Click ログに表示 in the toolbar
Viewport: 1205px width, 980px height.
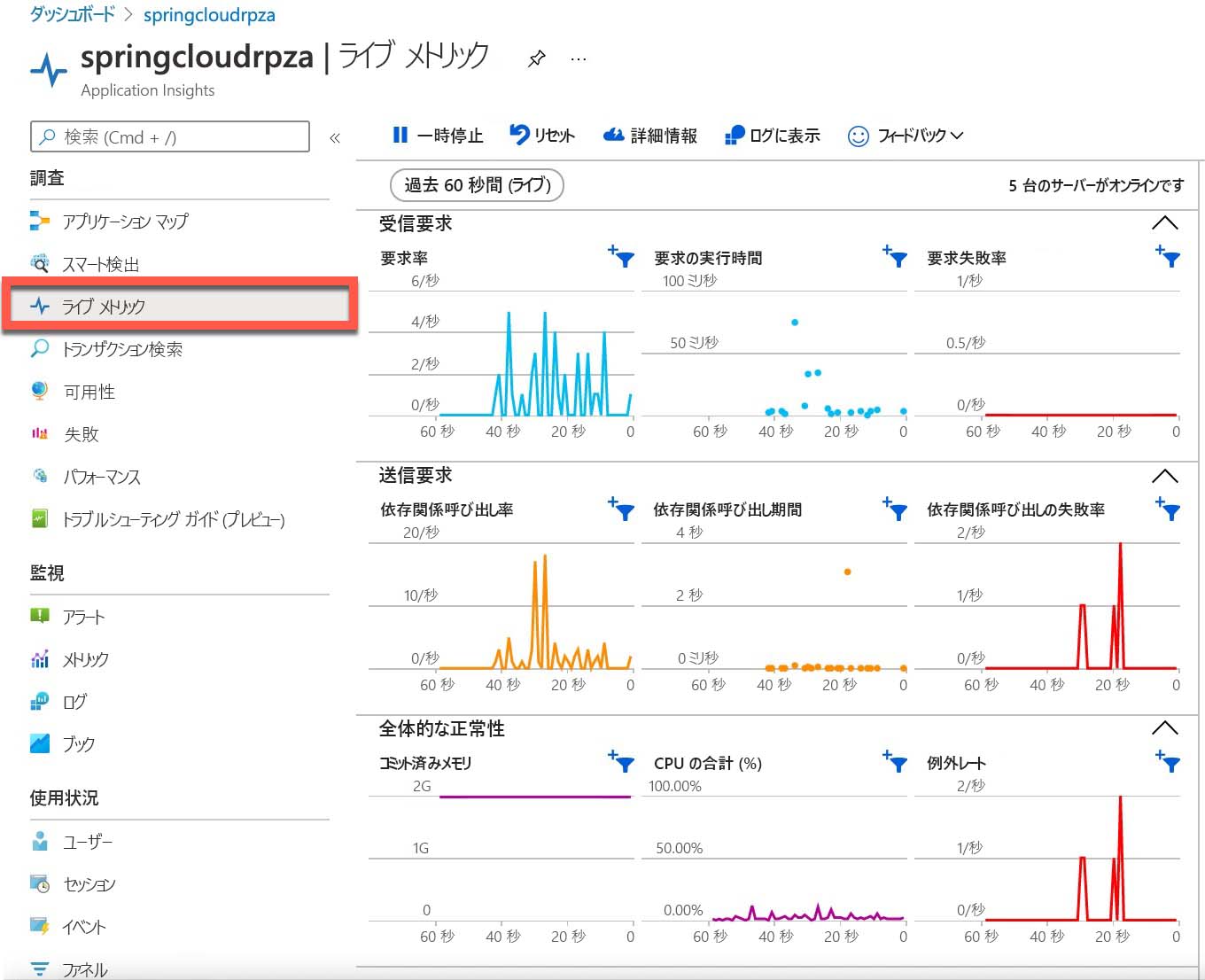[773, 136]
